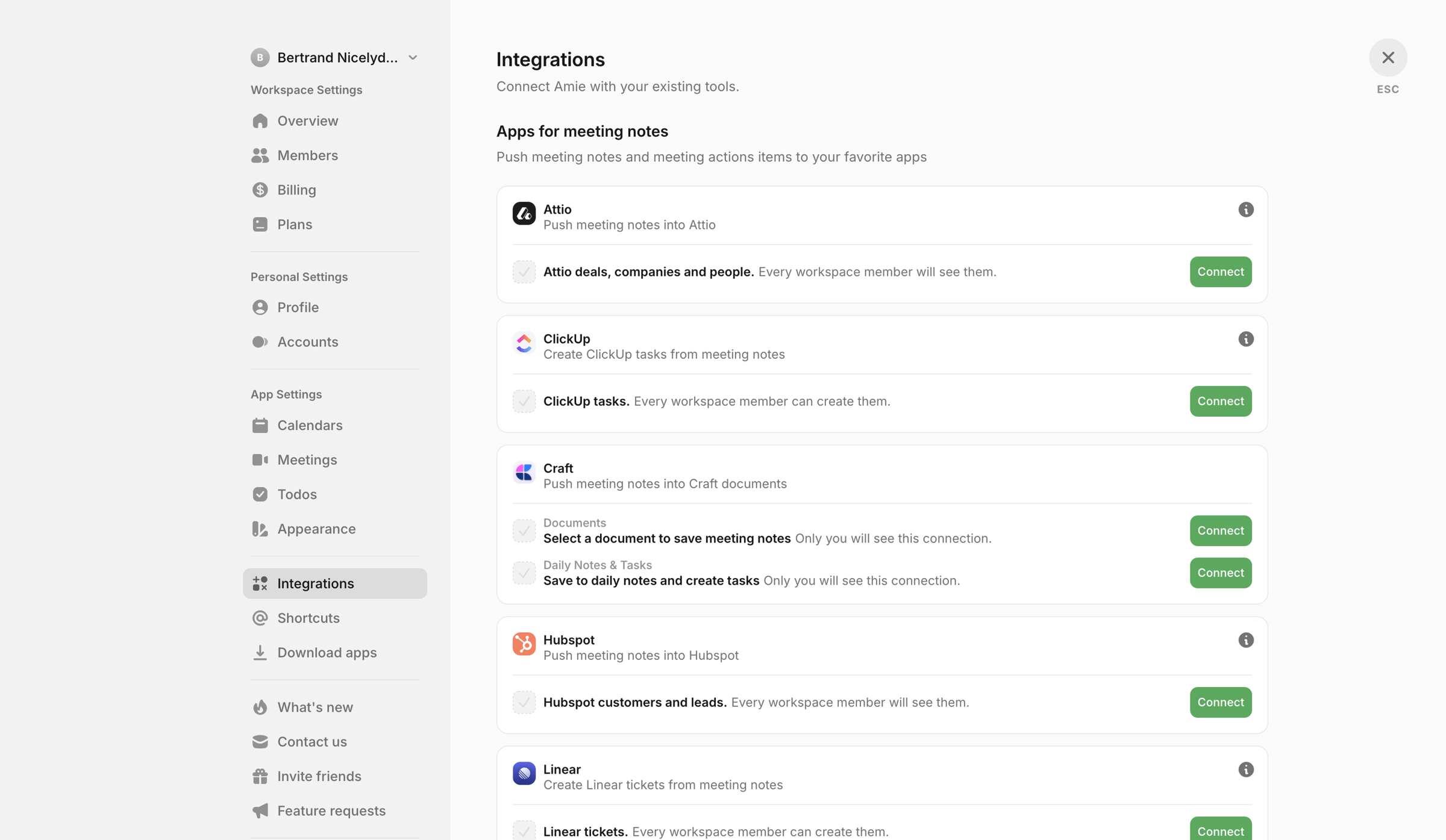Connect Craft Documents
This screenshot has width=1446, height=840.
click(1220, 530)
